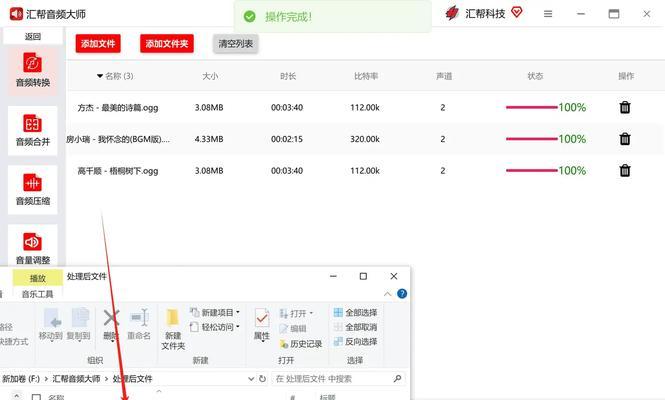Expand chevron after 新加卷 (F:) in breadcrumb
This screenshot has height=400, width=665.
[x=46, y=379]
